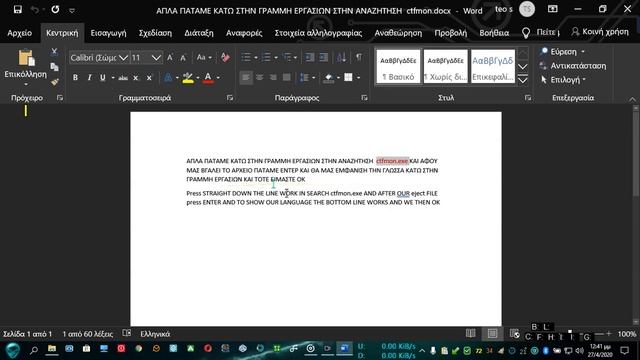Switch to the Αναφορές tab
The height and width of the screenshot is (360, 640).
click(244, 33)
